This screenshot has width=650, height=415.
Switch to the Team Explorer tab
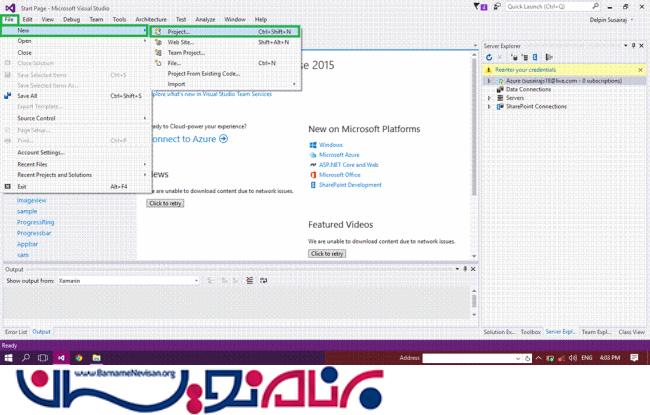[x=596, y=332]
